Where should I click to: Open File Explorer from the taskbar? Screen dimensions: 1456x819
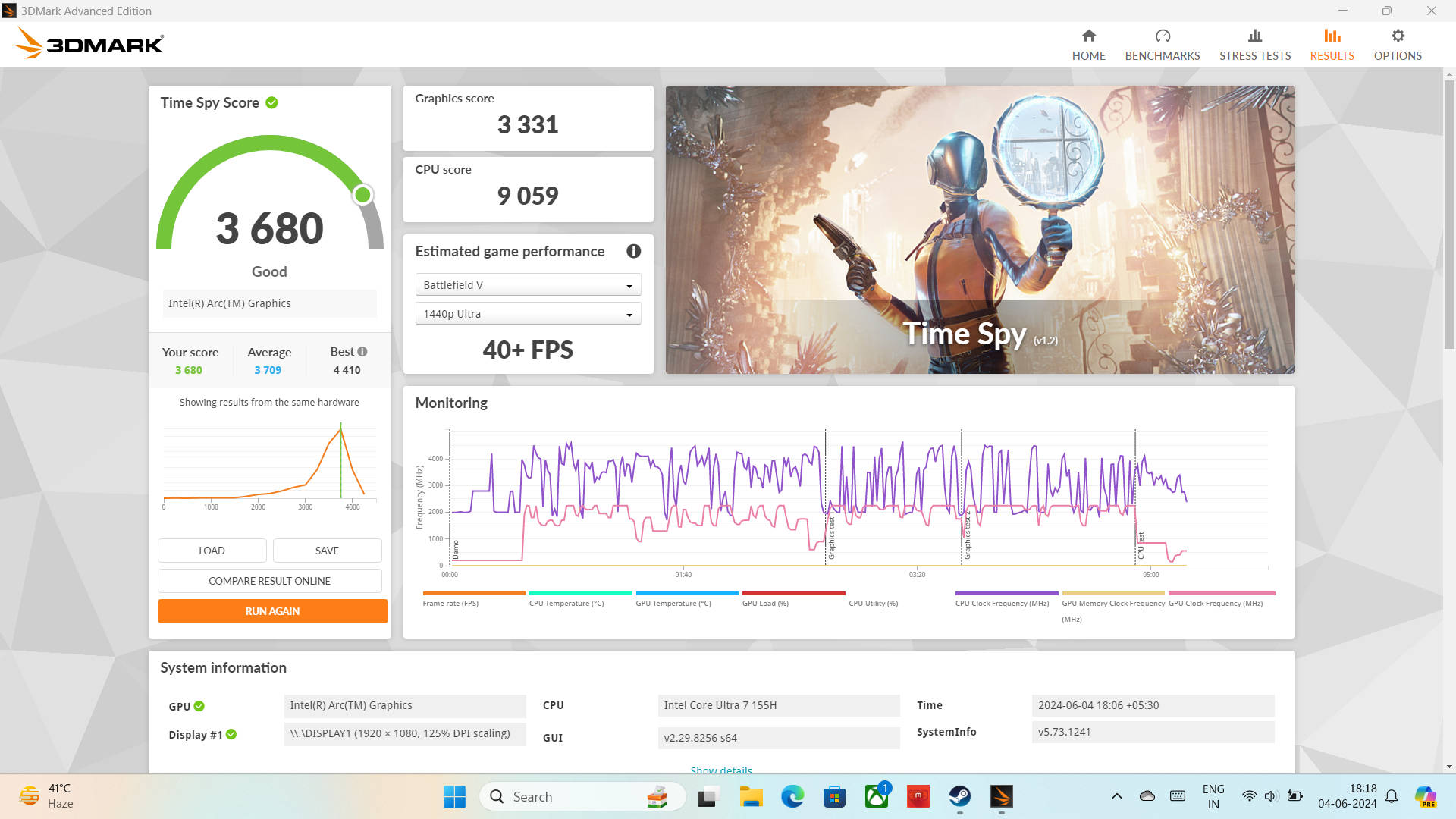click(x=751, y=796)
